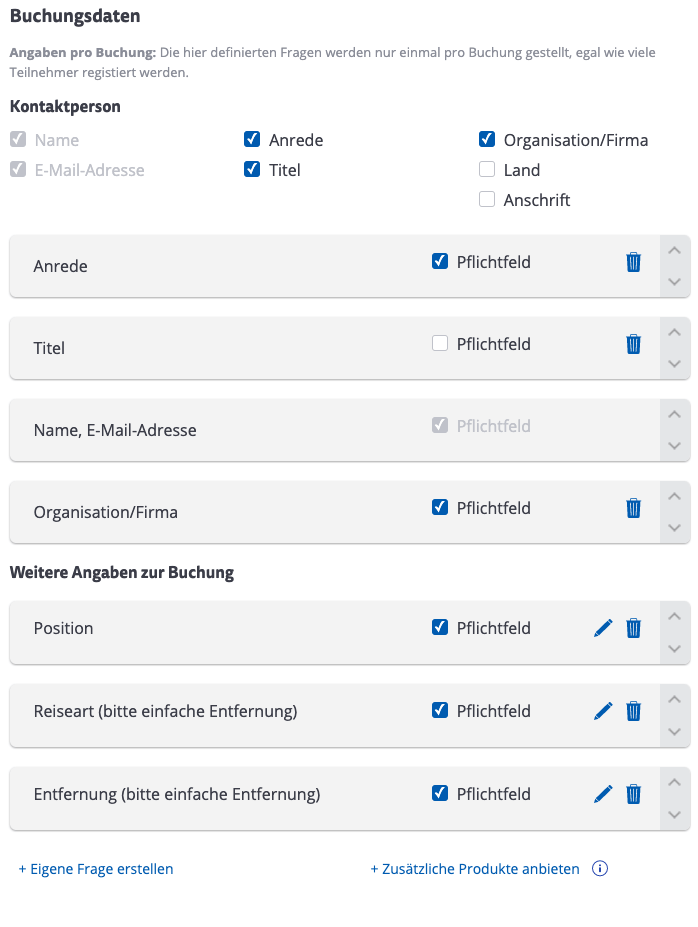Edit the Reiseart question with pencil icon
Screen dimensions: 698x927
pos(603,711)
